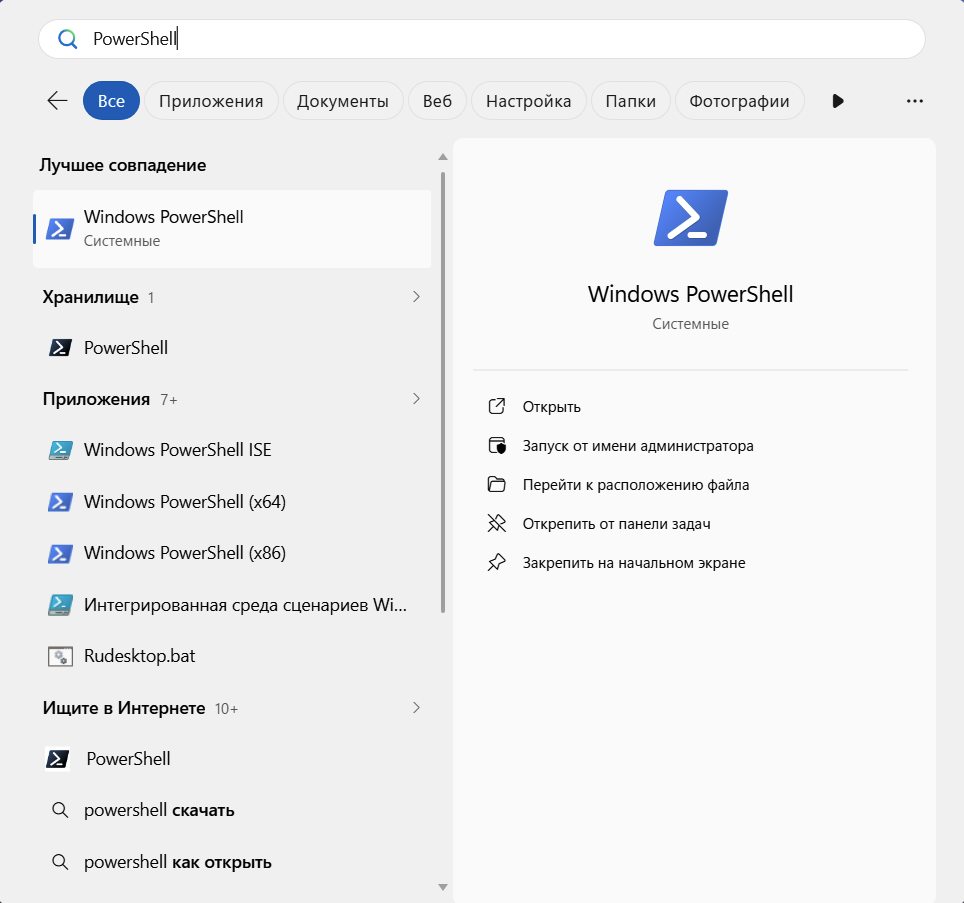This screenshot has width=964, height=903.
Task: Click the results list scroll up arrow
Action: click(443, 157)
